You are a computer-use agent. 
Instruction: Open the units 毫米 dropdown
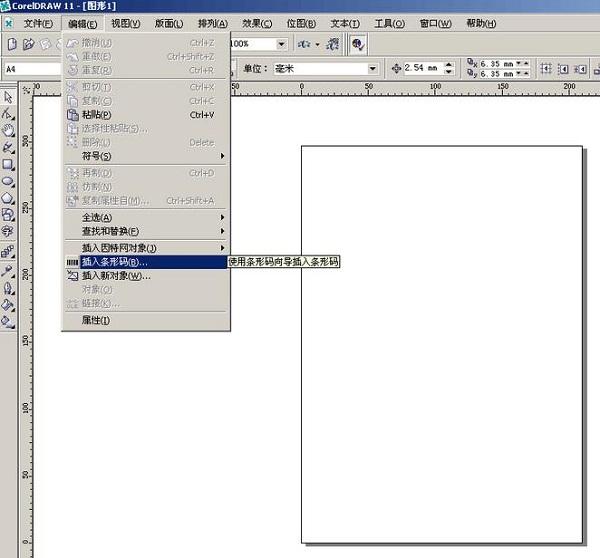tap(372, 69)
